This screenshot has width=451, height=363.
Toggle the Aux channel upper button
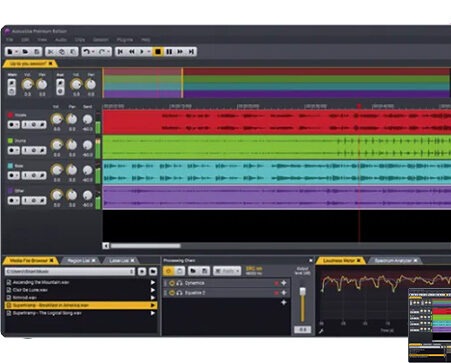click(60, 83)
